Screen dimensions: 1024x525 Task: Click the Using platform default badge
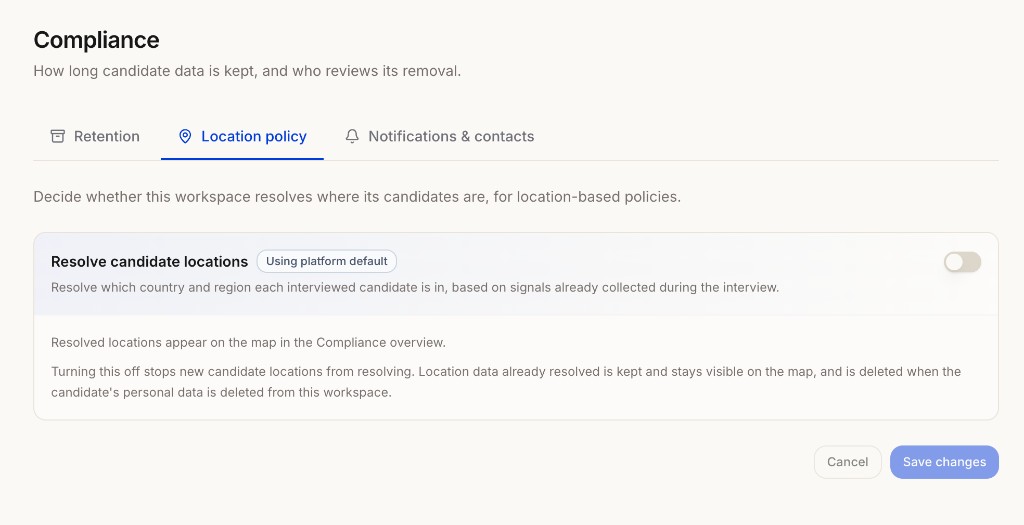point(327,261)
